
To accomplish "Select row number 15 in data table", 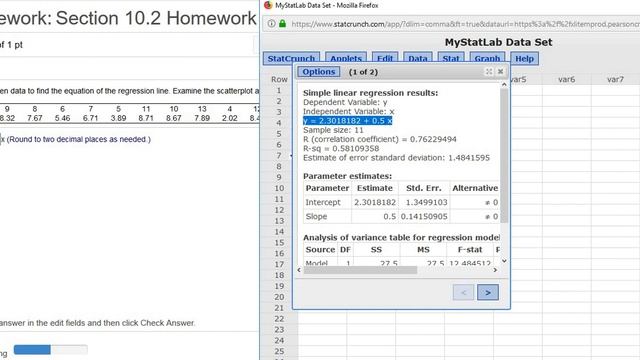I will pos(279,242).
